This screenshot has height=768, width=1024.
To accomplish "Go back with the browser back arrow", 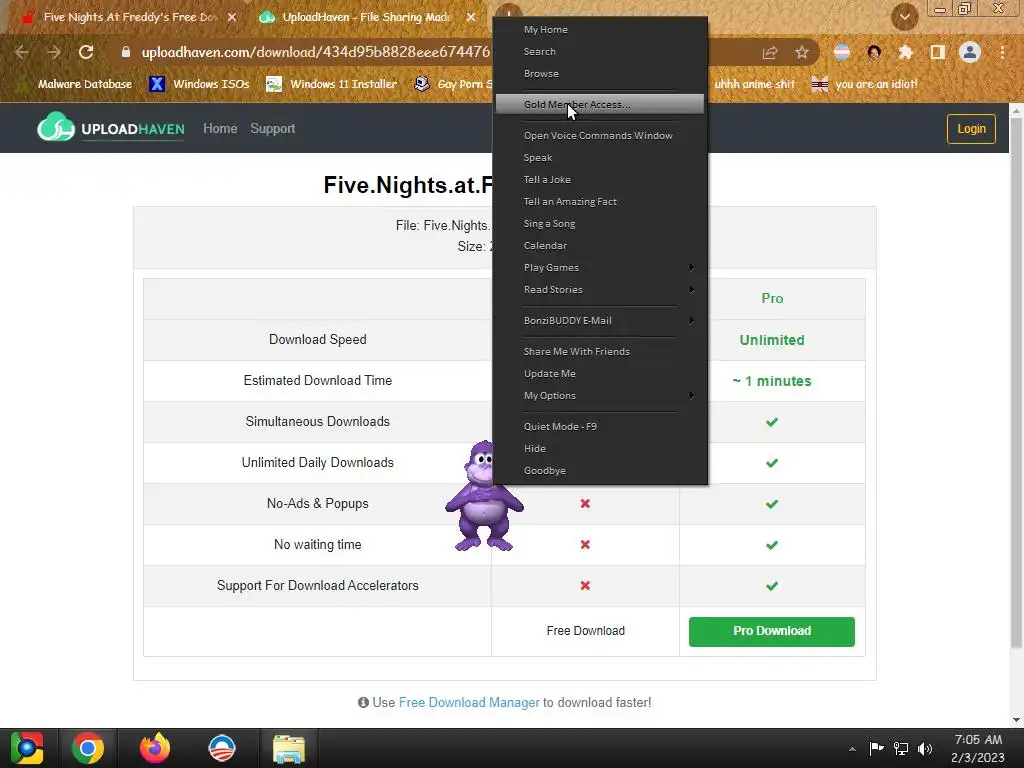I will (x=21, y=52).
